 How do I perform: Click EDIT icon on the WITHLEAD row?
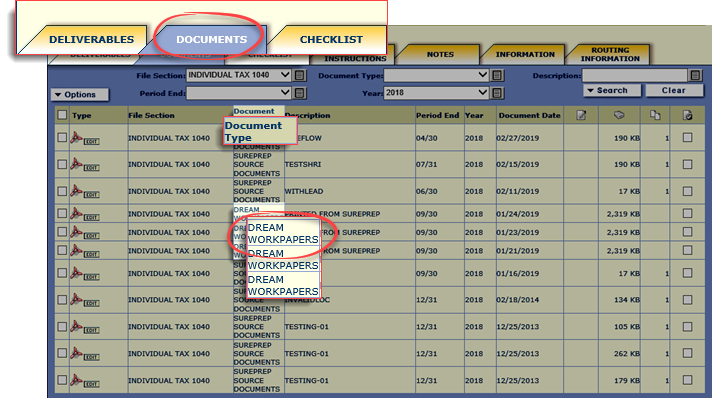coord(91,195)
